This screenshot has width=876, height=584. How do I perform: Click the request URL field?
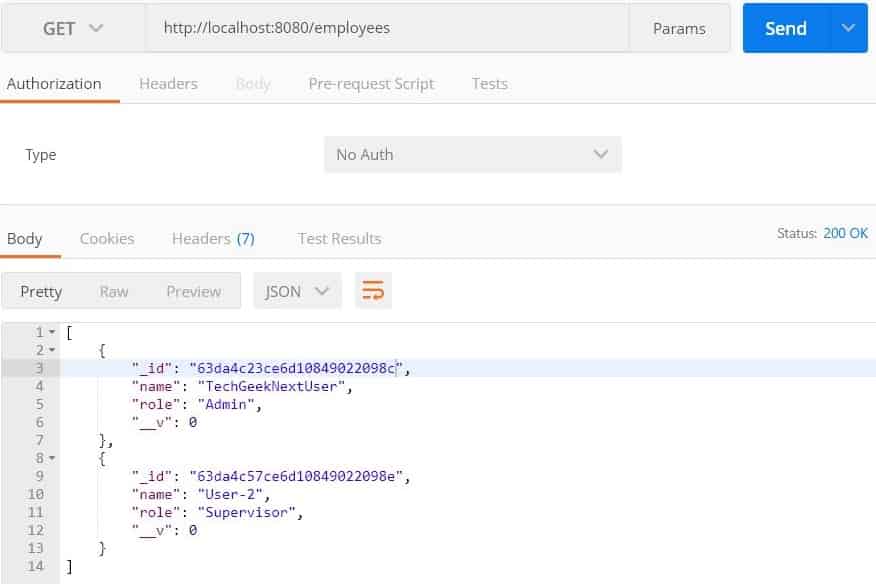coord(387,28)
